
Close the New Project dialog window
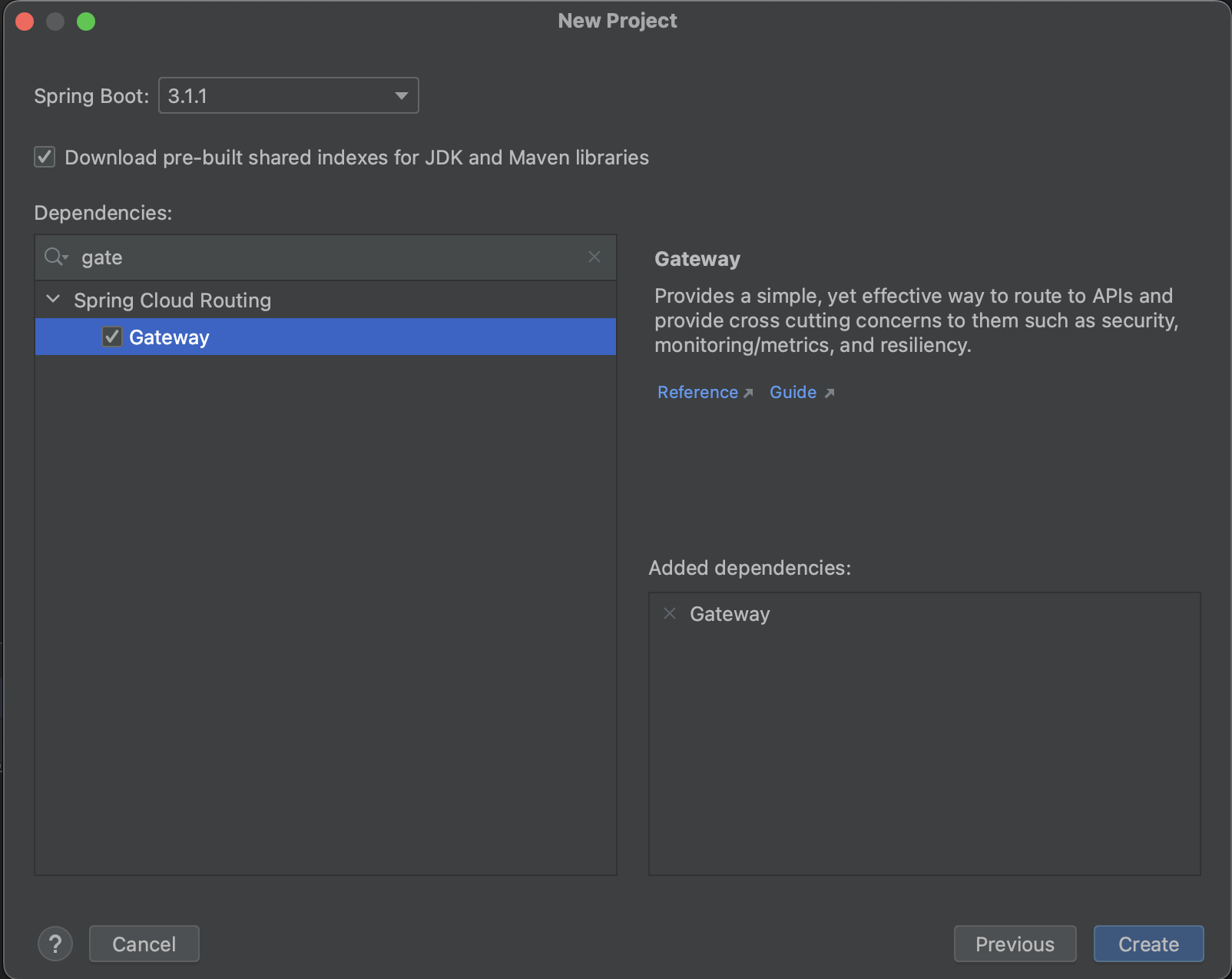[x=25, y=22]
